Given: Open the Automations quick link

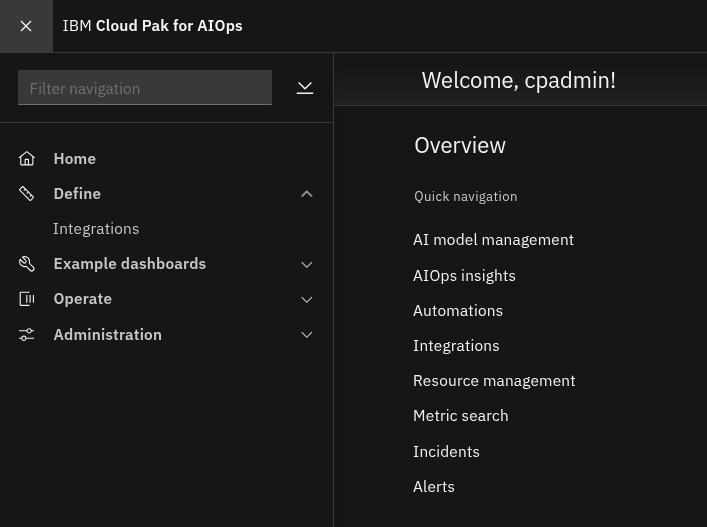Looking at the screenshot, I should tap(458, 311).
